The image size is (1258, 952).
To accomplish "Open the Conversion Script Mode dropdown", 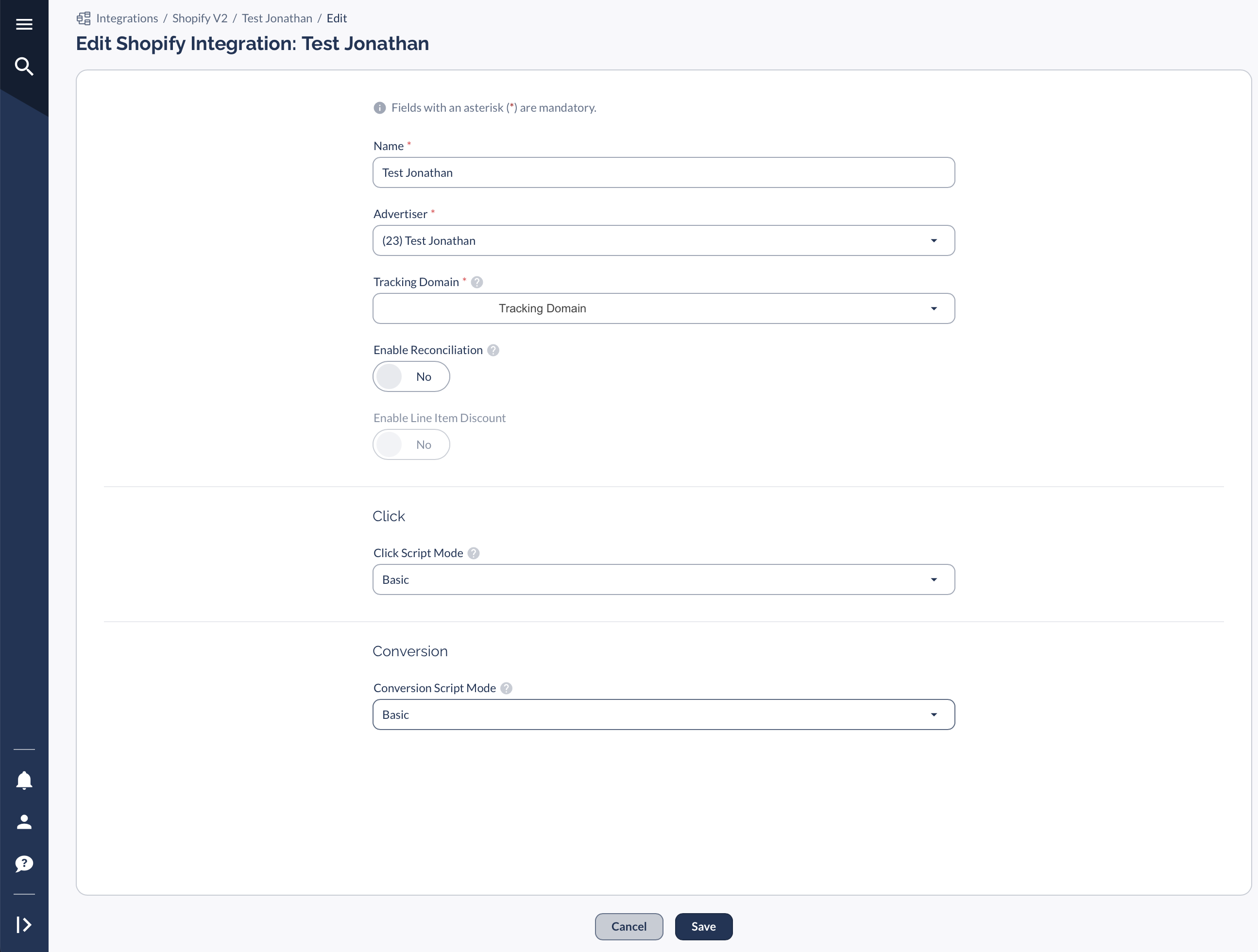I will coord(663,714).
